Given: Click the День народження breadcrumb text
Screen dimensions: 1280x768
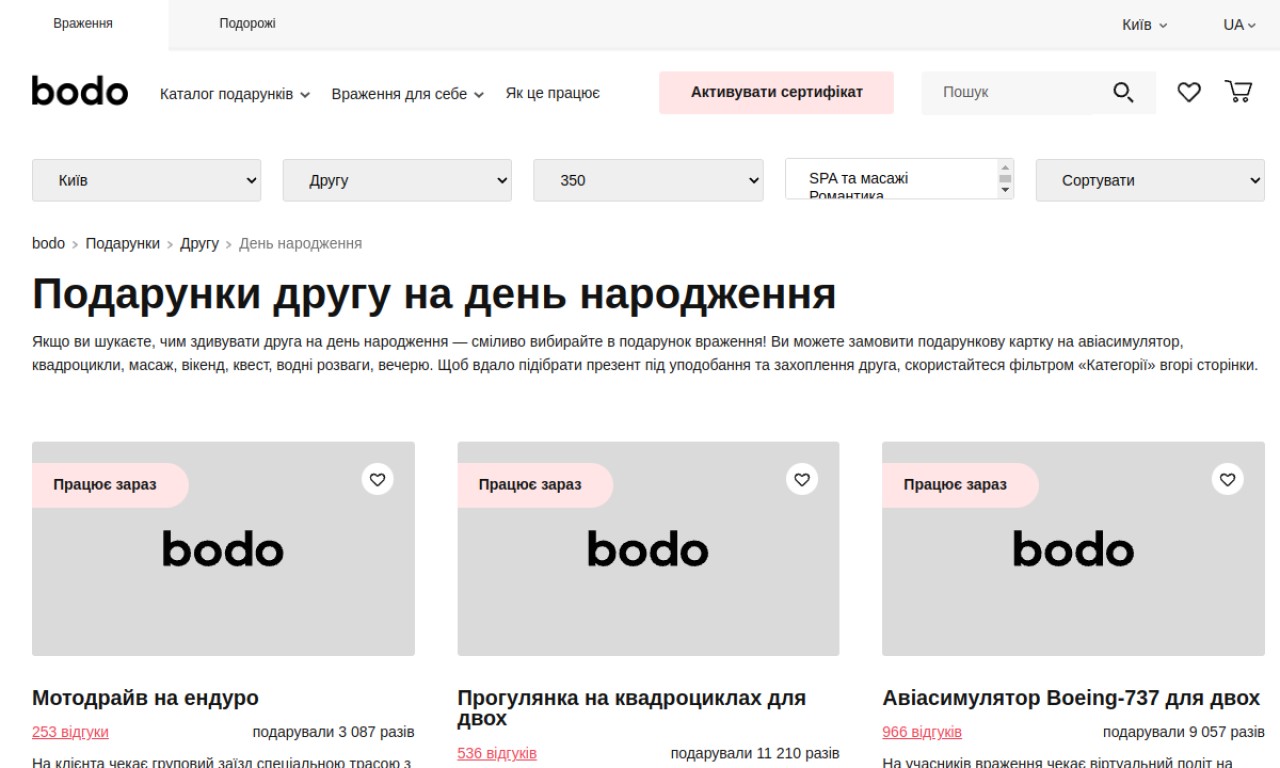Looking at the screenshot, I should tap(300, 243).
